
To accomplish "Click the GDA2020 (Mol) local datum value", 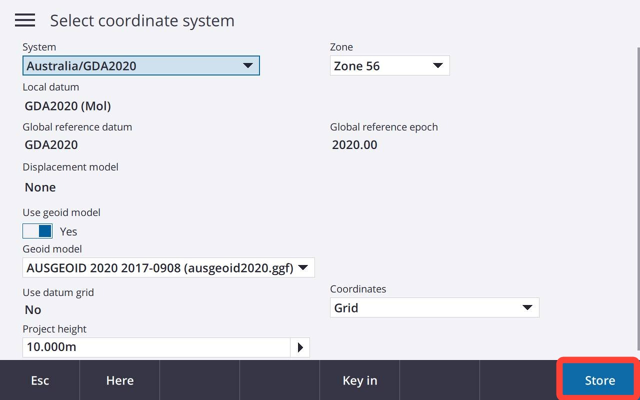I will (68, 107).
